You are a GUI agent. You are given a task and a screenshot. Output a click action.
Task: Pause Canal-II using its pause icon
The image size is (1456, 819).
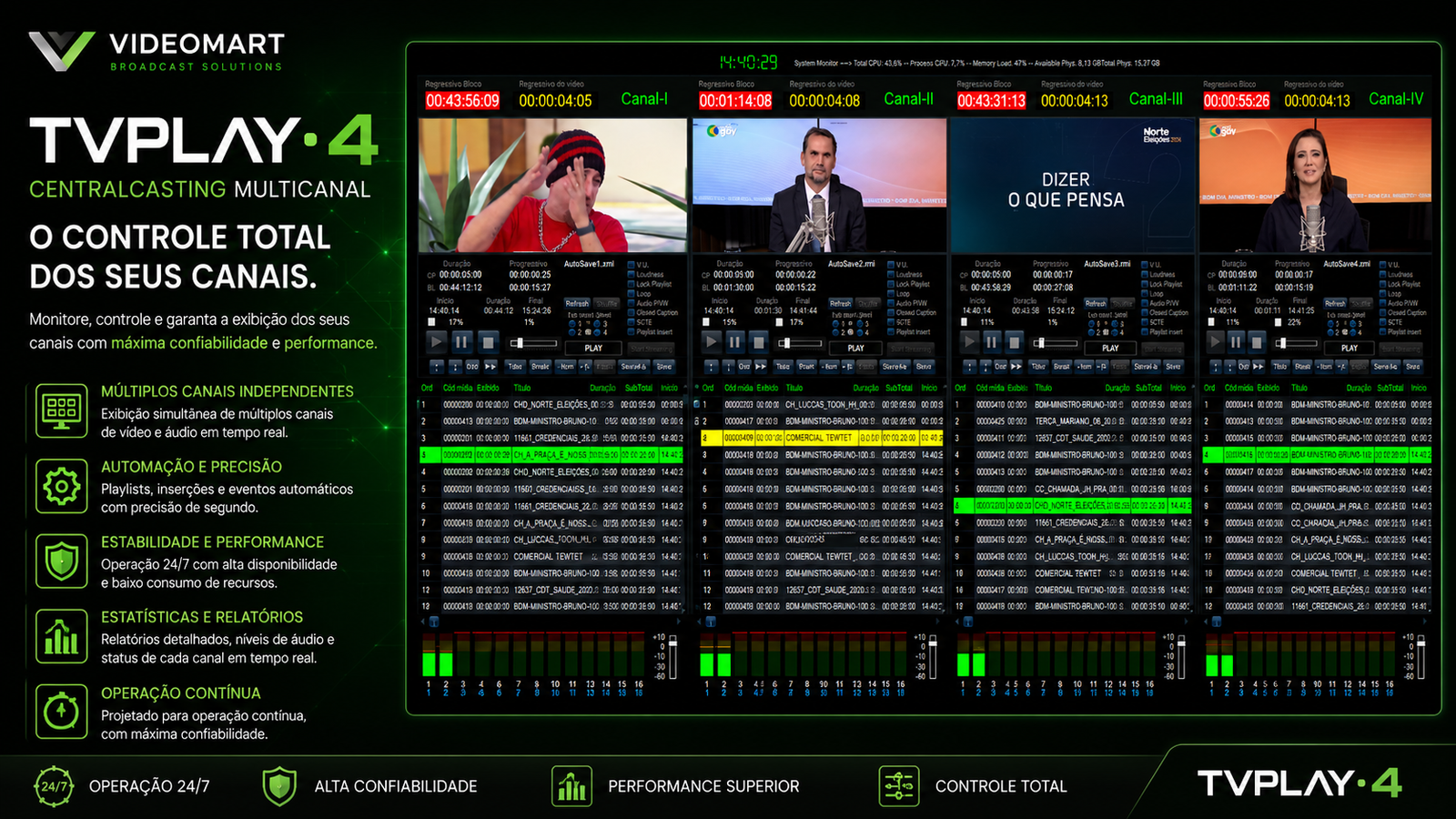[734, 342]
